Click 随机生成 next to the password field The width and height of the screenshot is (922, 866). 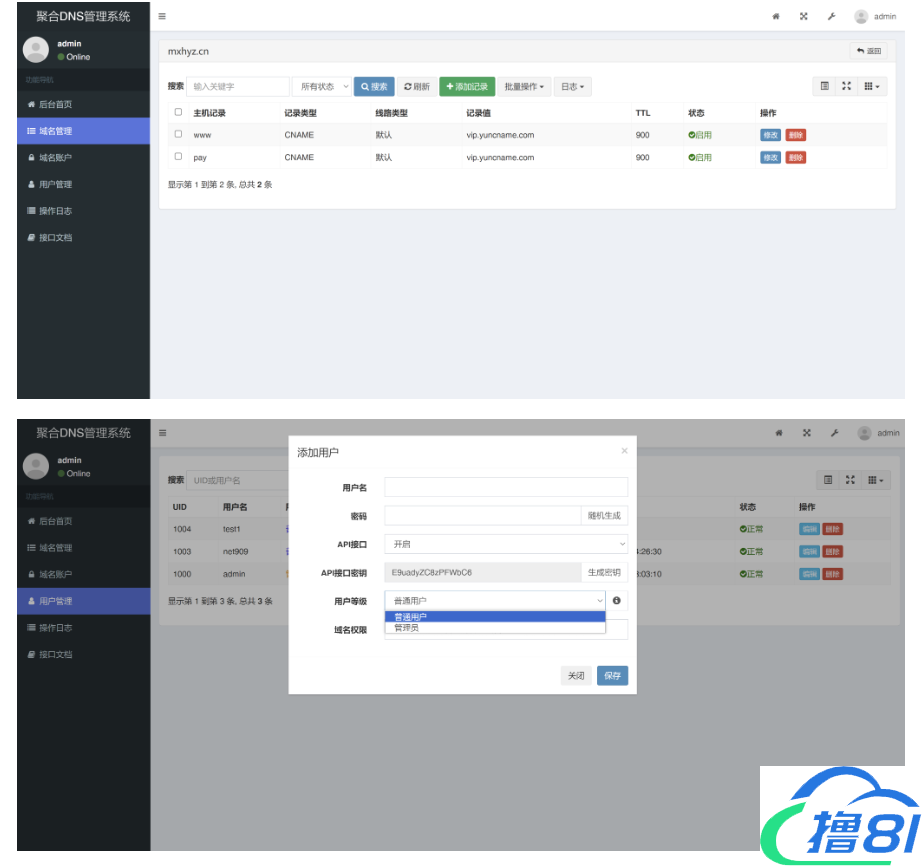click(604, 516)
